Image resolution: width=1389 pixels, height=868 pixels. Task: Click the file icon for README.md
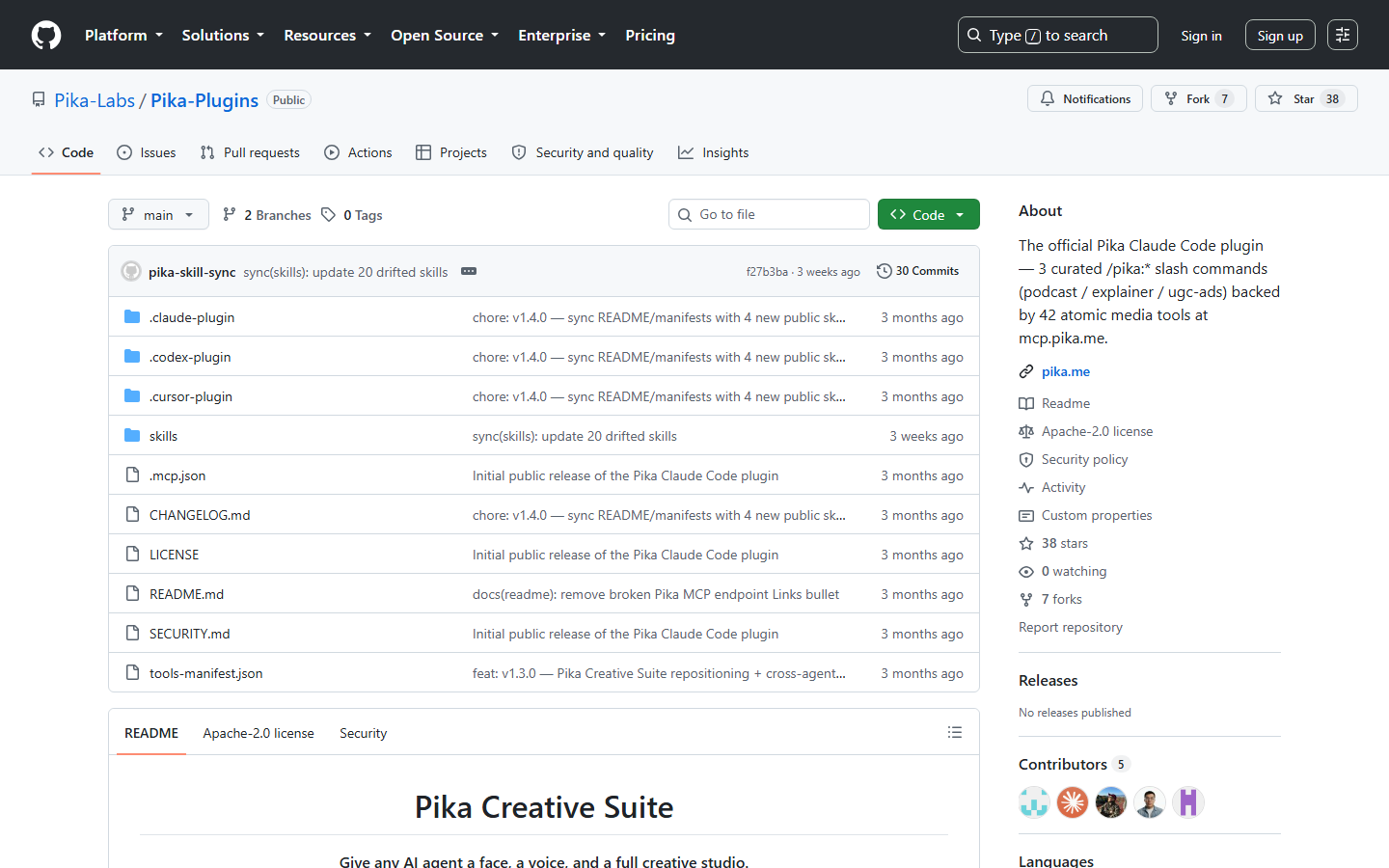132,594
